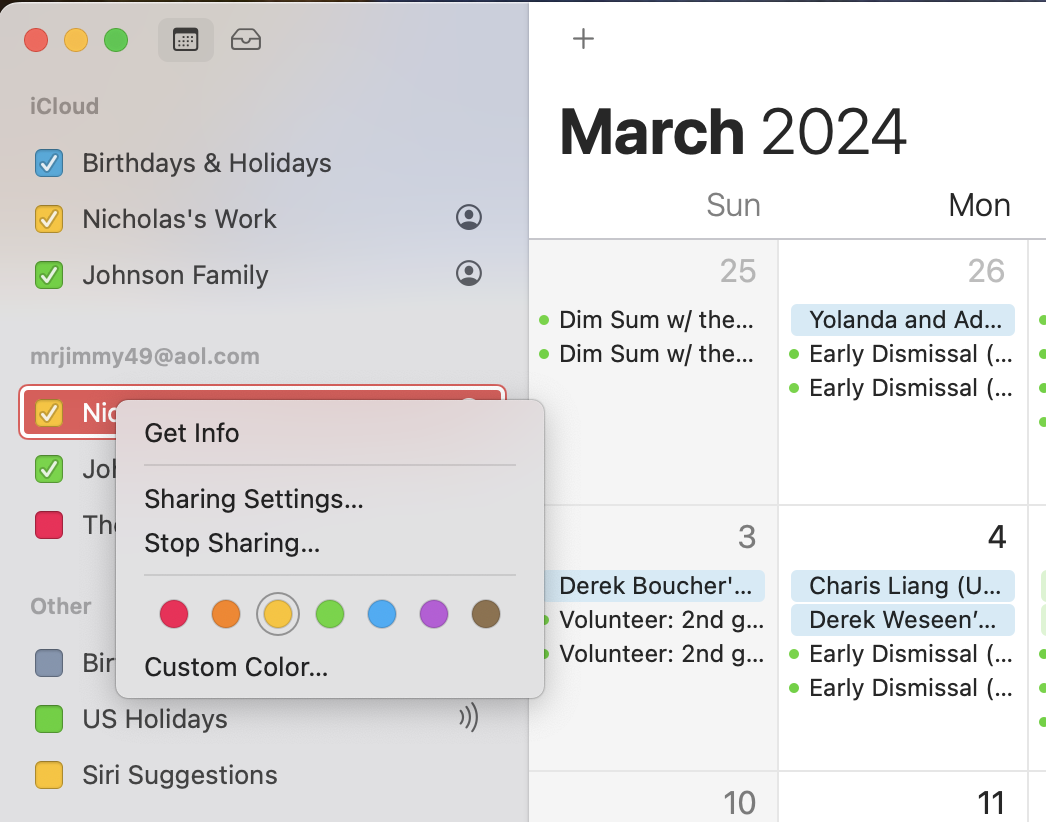Image resolution: width=1046 pixels, height=822 pixels.
Task: Click the Siri Suggestions yellow calendar icon
Action: [49, 775]
